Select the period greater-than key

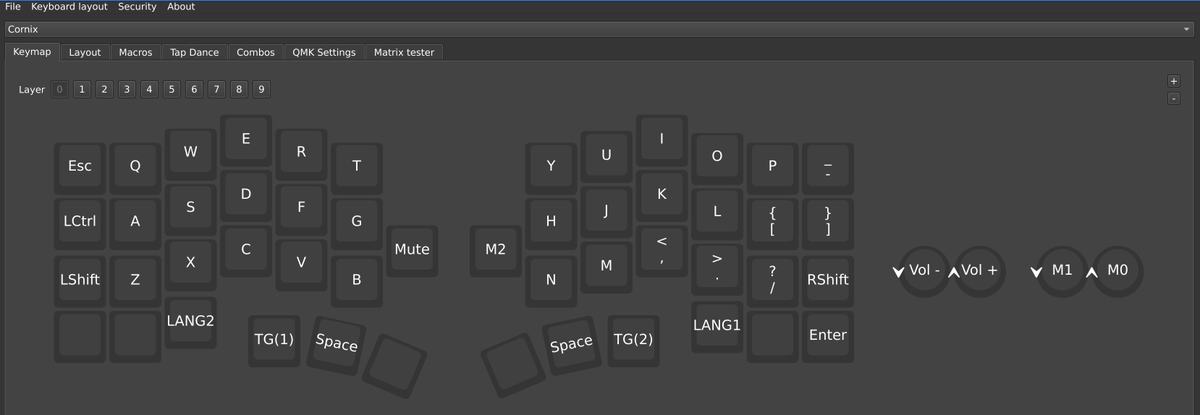717,268
